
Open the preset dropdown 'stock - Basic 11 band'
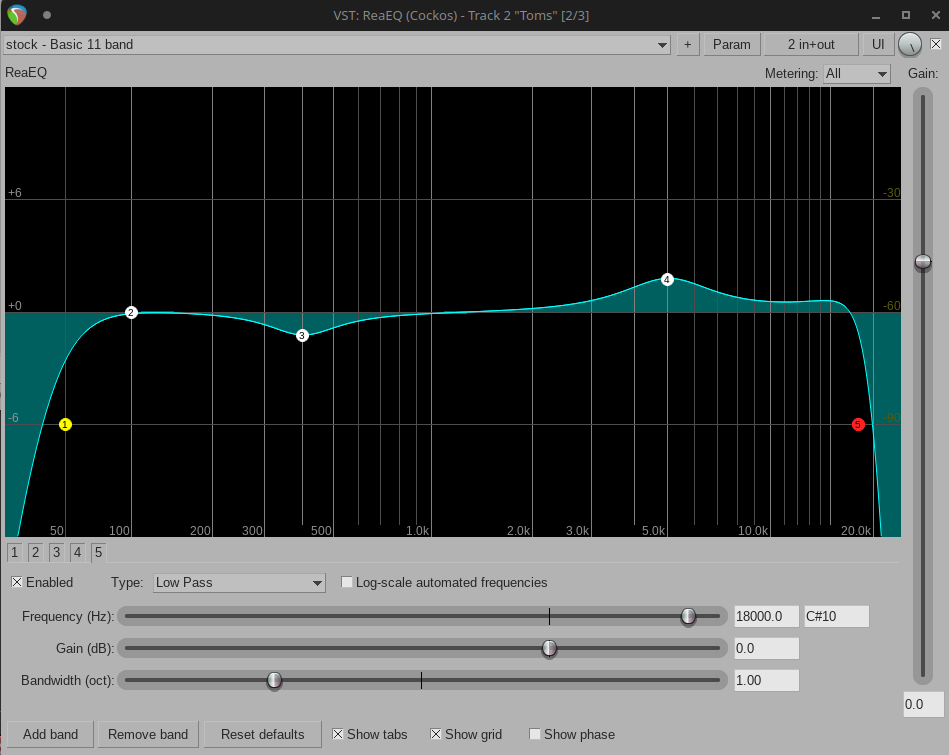(337, 44)
